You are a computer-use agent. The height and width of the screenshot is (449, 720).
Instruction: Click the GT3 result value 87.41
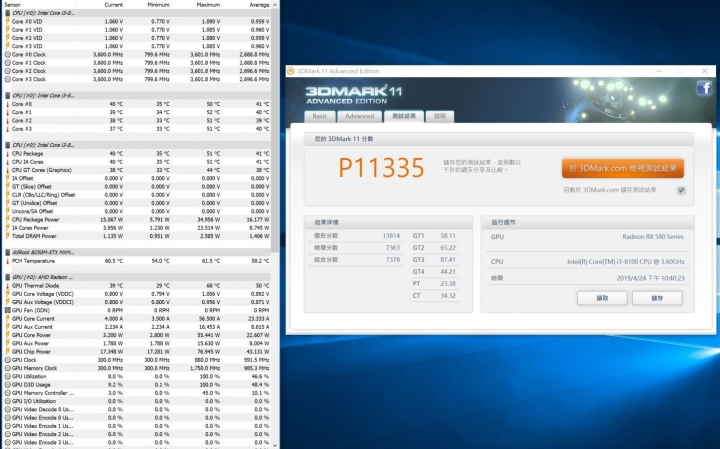(x=448, y=260)
